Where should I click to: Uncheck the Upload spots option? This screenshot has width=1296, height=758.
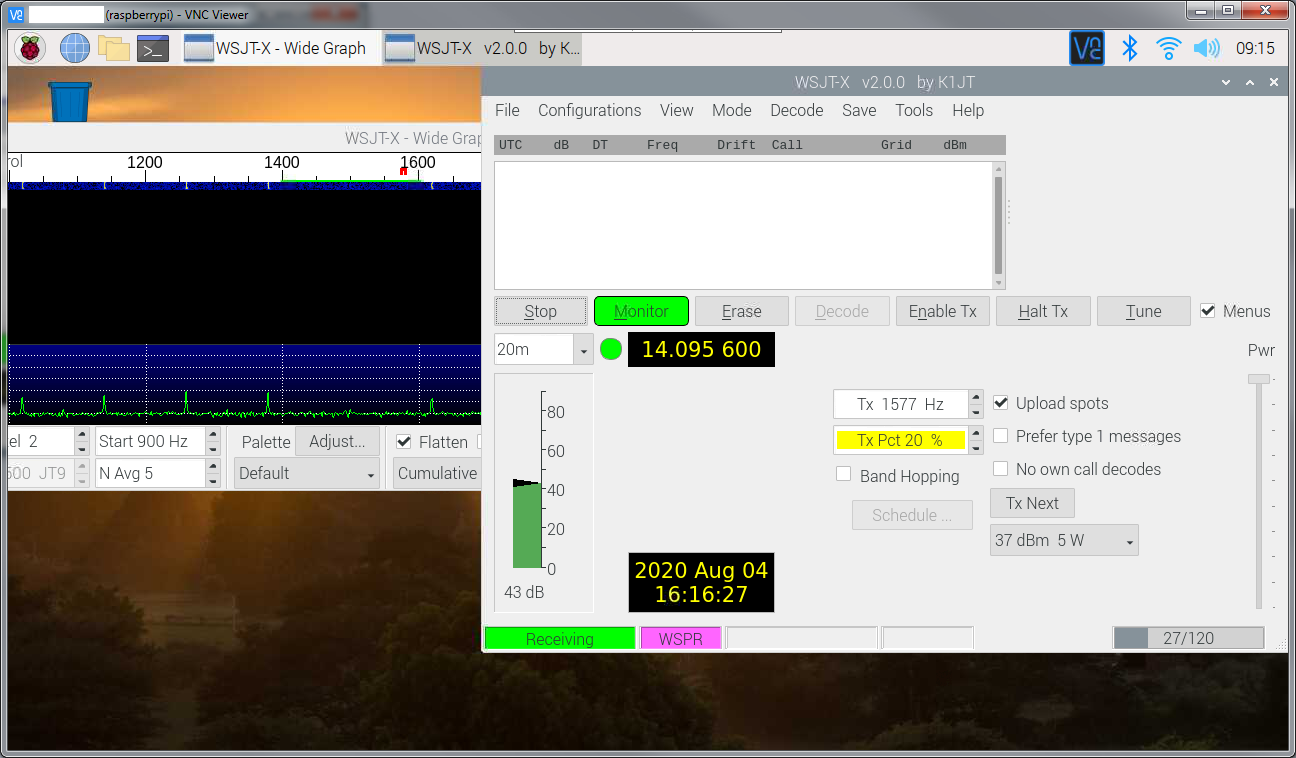pyautogui.click(x=1001, y=403)
